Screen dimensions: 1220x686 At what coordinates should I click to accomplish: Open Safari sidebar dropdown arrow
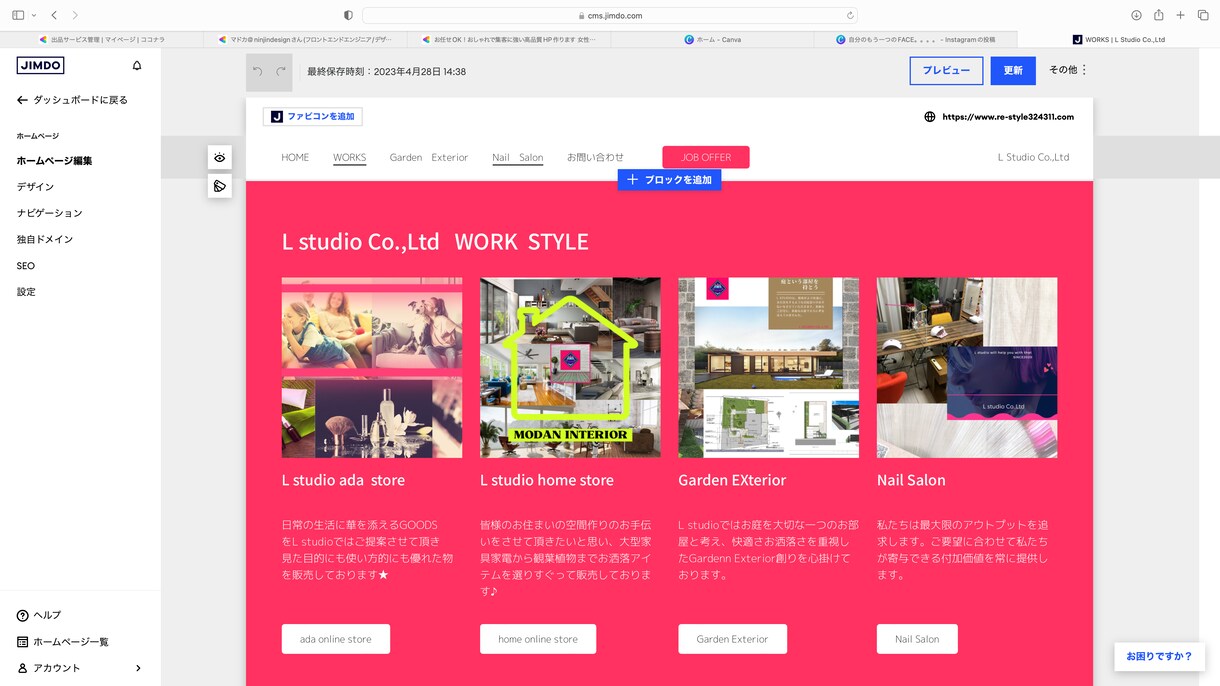pos(34,15)
